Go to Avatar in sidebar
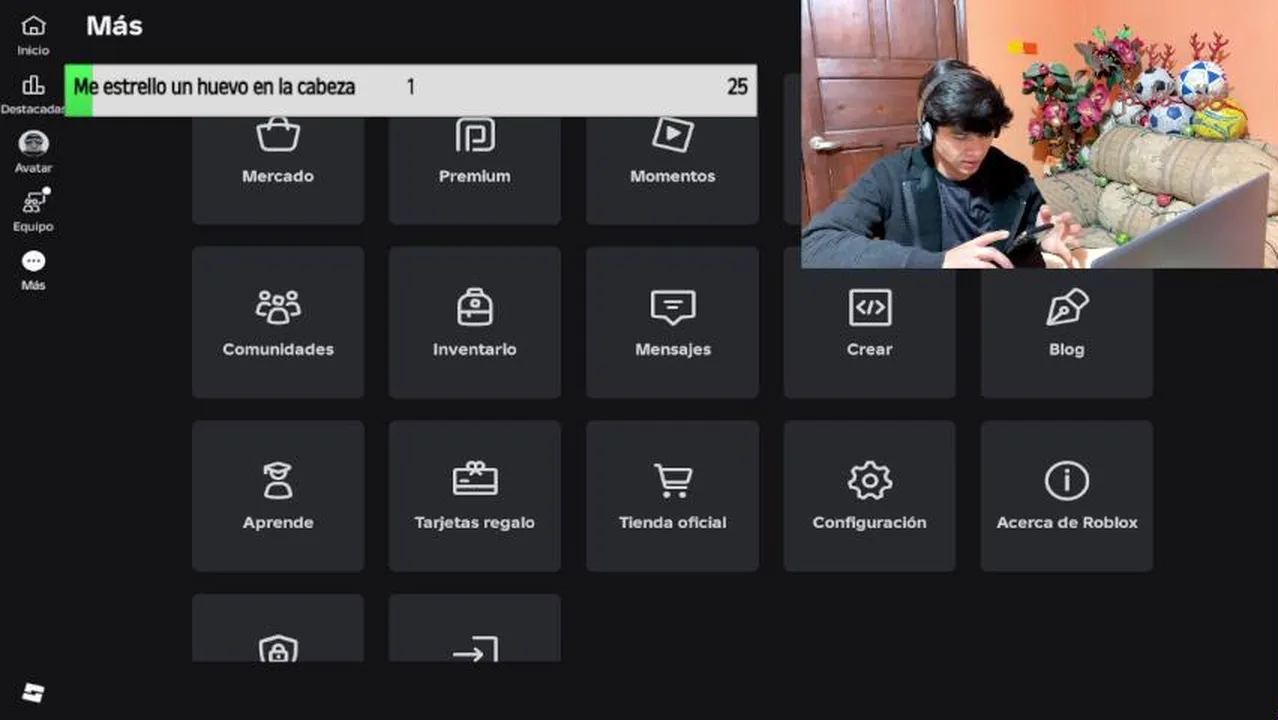1278x720 pixels. coord(33,151)
